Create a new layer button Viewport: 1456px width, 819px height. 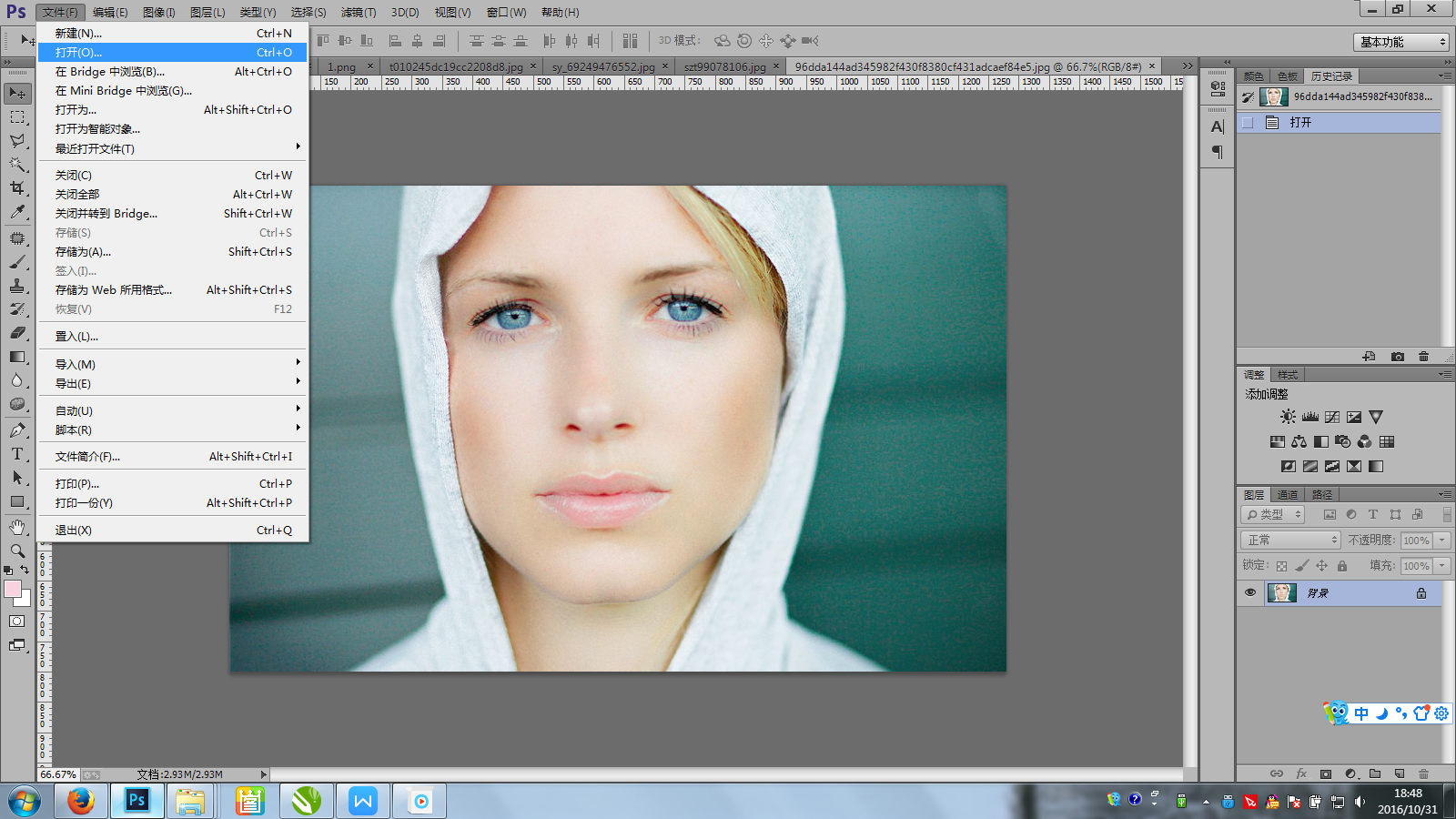[x=1400, y=773]
